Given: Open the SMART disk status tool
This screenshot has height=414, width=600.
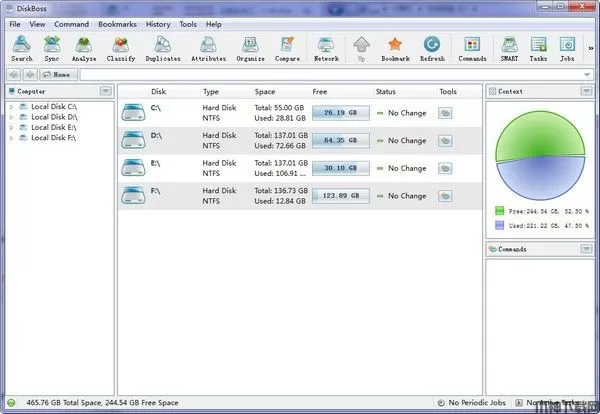Looking at the screenshot, I should [510, 48].
